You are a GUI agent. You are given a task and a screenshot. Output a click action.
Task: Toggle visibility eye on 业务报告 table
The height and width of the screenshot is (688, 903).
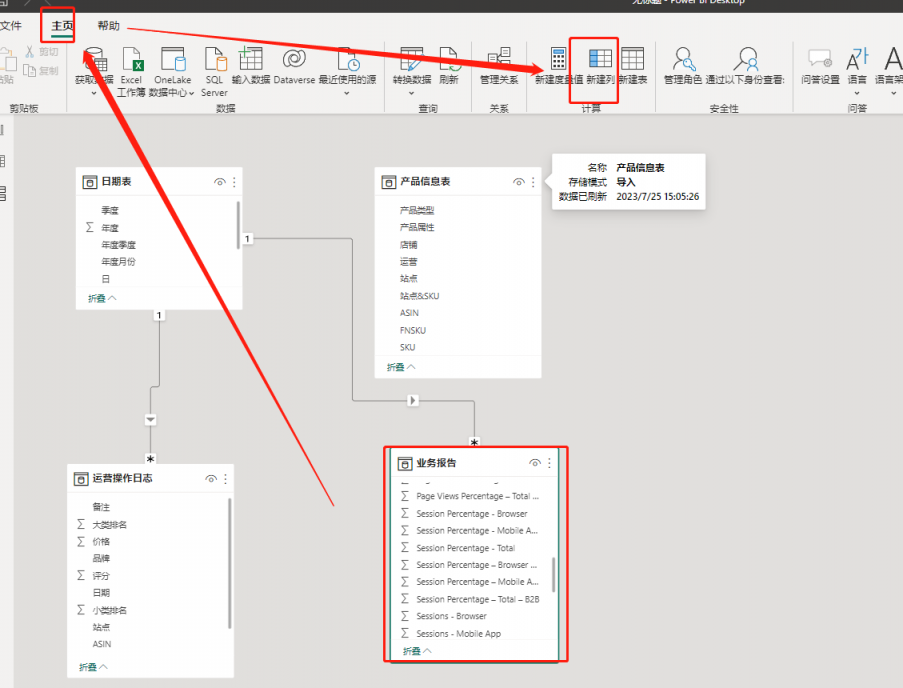535,463
